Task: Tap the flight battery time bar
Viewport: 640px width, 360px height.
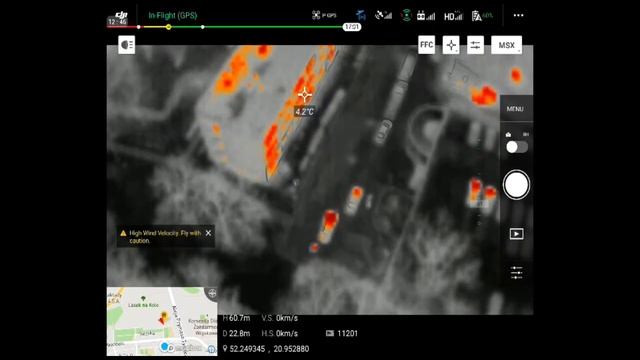Action: [234, 27]
